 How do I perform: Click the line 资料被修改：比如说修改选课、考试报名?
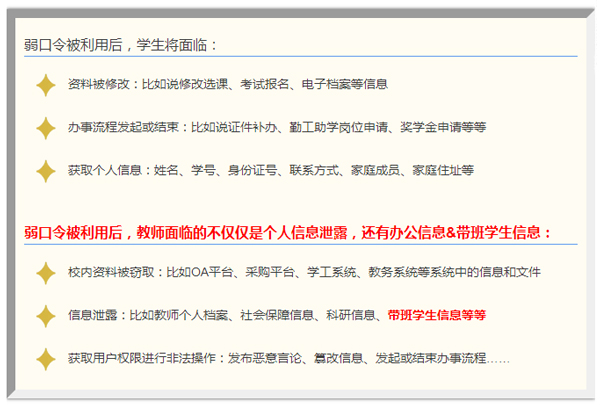[228, 84]
